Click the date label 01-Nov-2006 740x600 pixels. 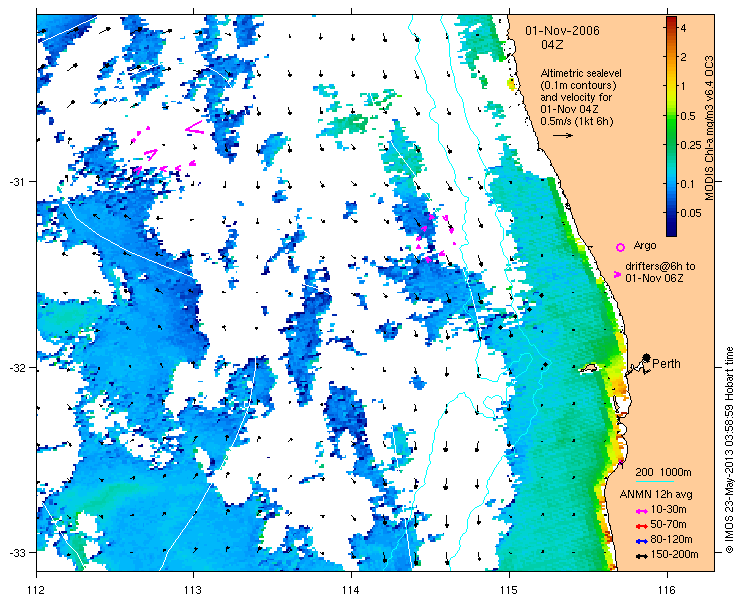tap(563, 31)
